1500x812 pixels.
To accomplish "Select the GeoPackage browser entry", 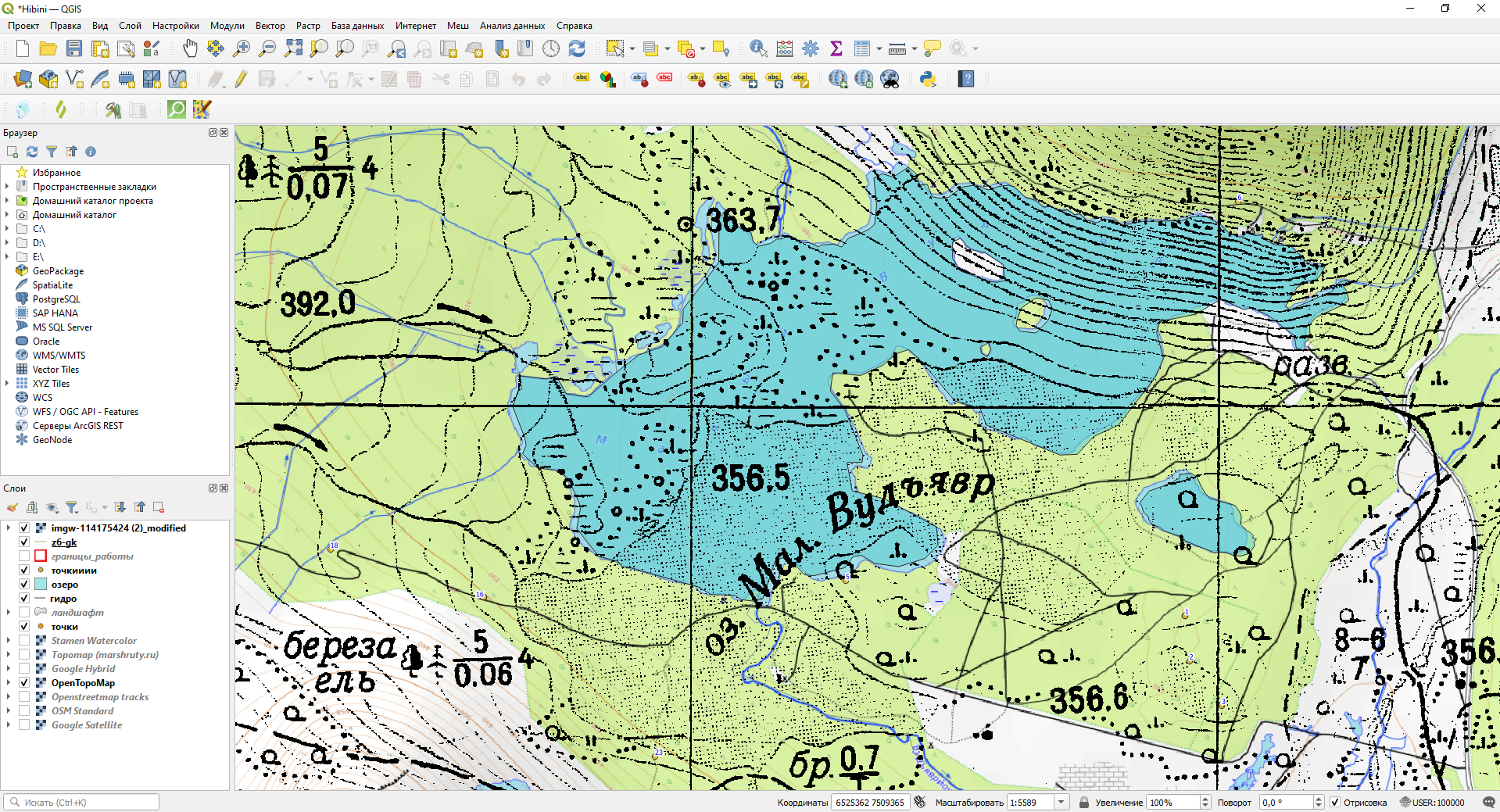I will point(58,271).
